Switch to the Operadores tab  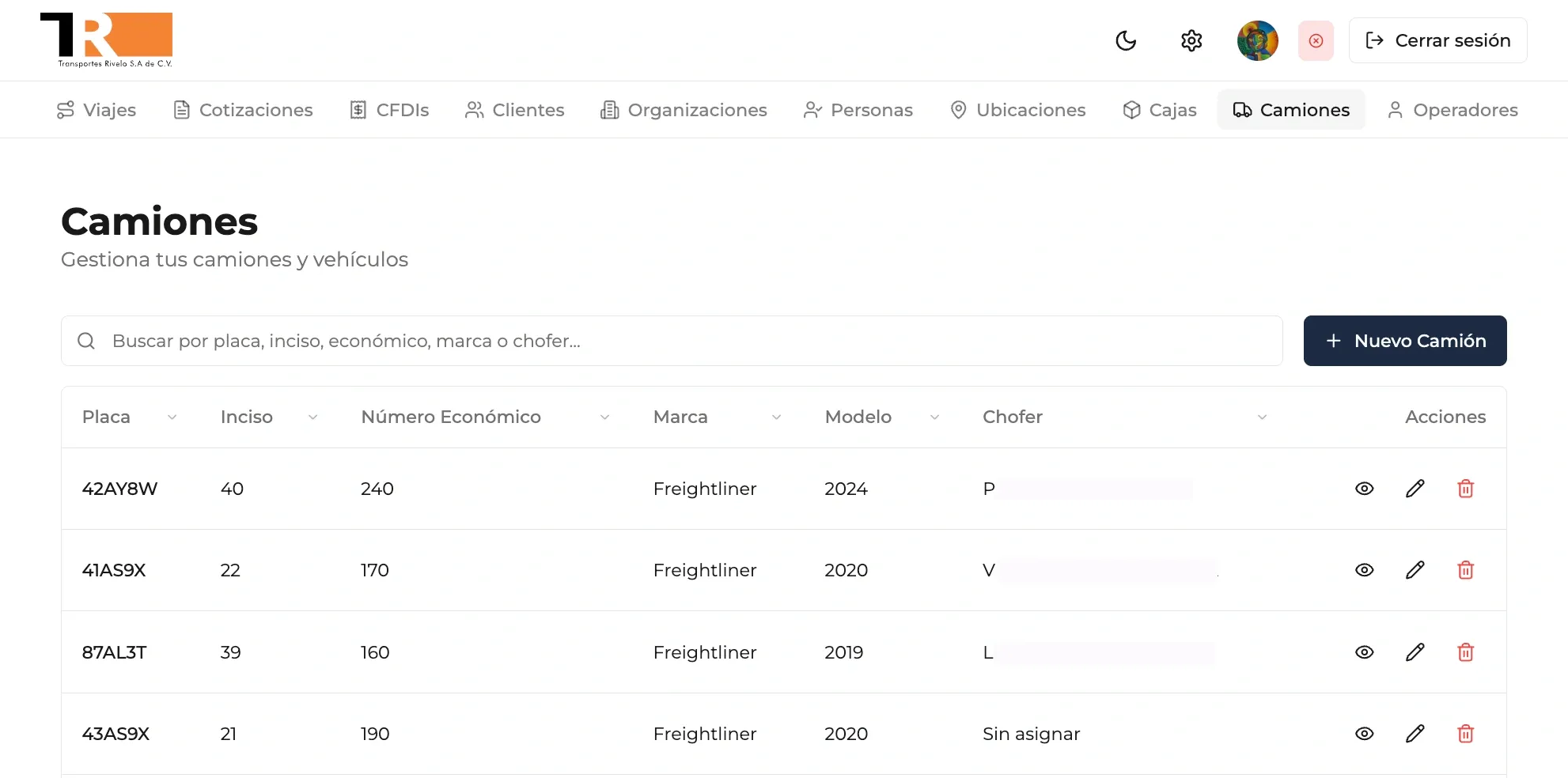coord(1452,110)
